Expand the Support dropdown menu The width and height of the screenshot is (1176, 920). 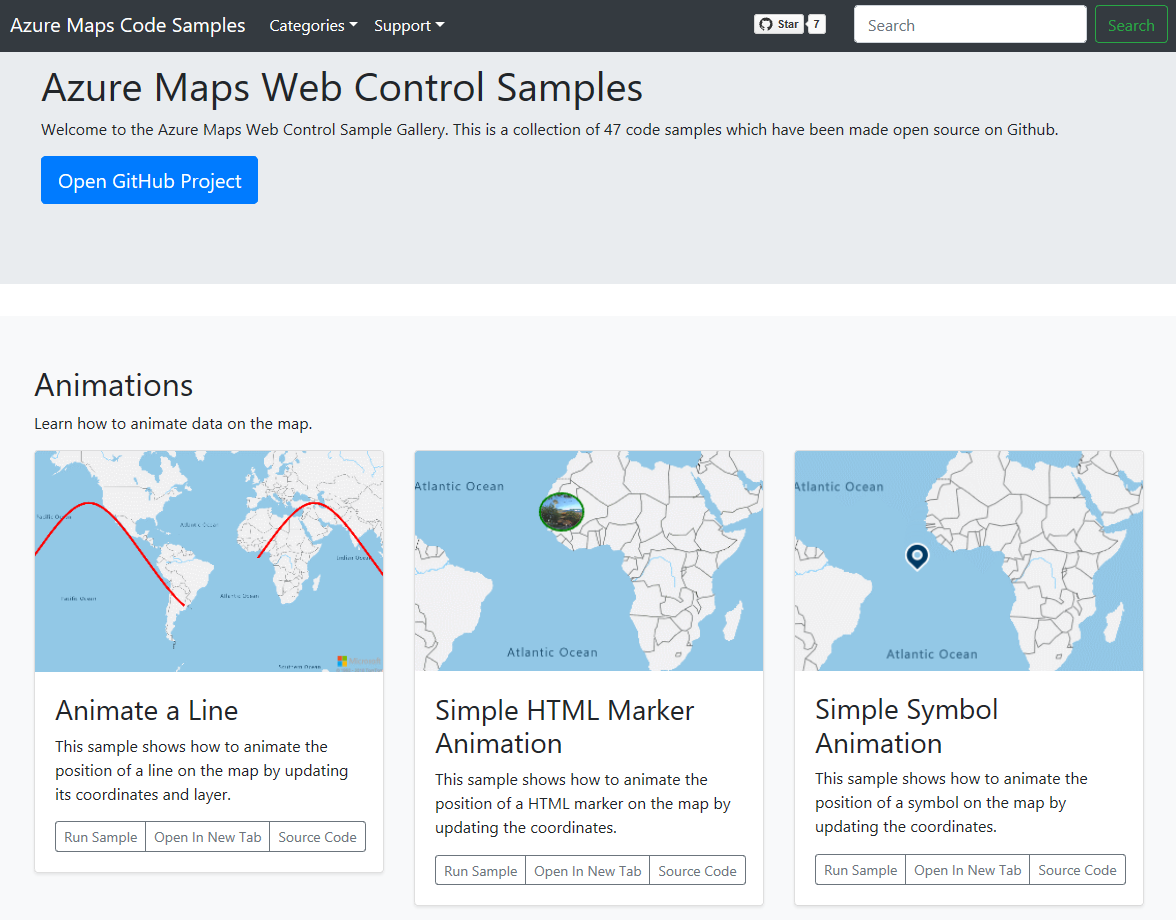pyautogui.click(x=409, y=25)
